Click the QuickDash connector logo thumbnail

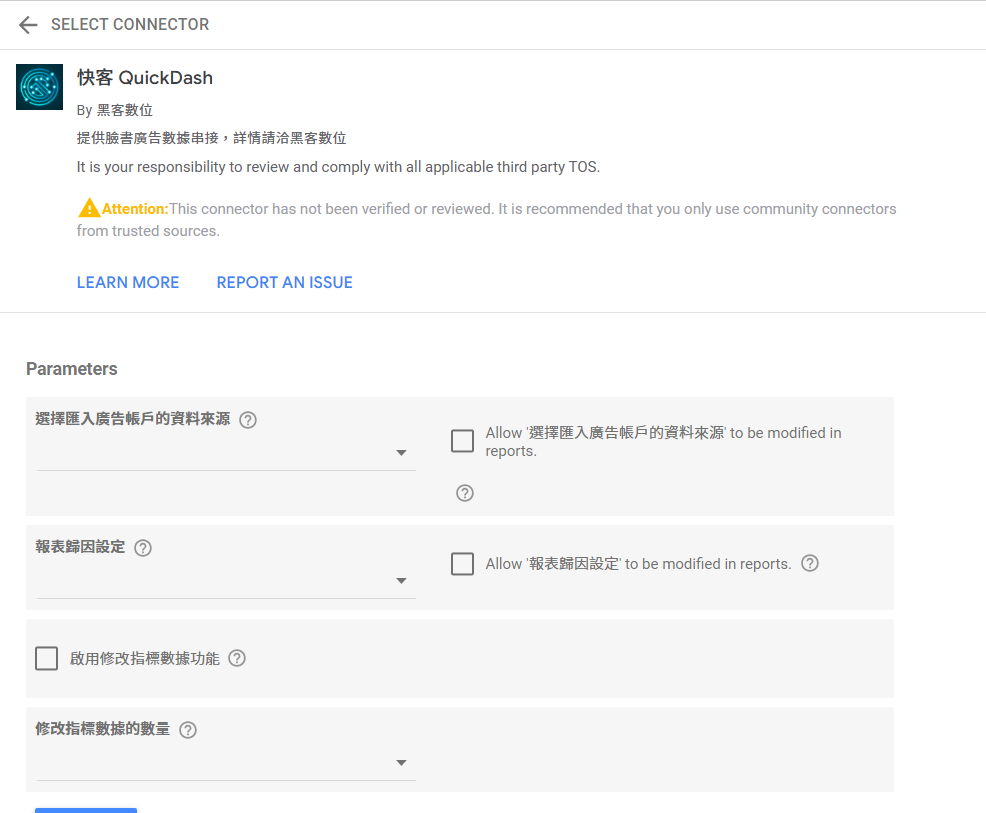(40, 87)
